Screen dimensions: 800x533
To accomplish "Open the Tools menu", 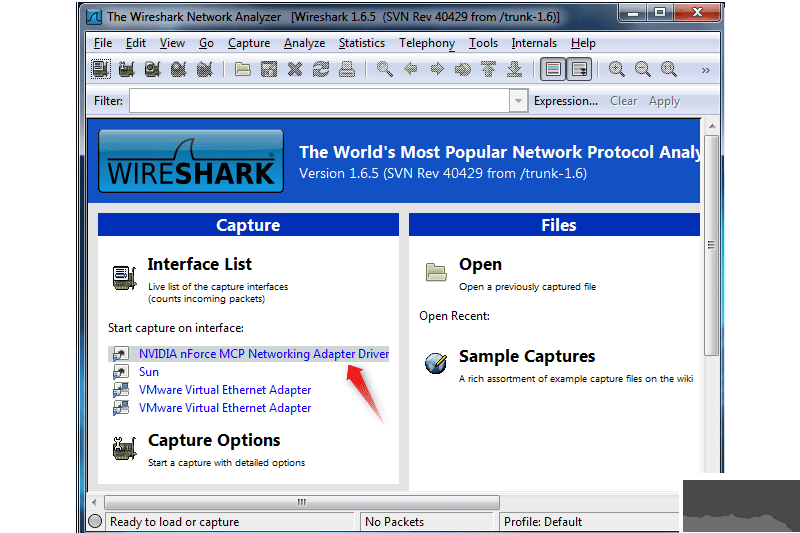I will click(x=483, y=43).
